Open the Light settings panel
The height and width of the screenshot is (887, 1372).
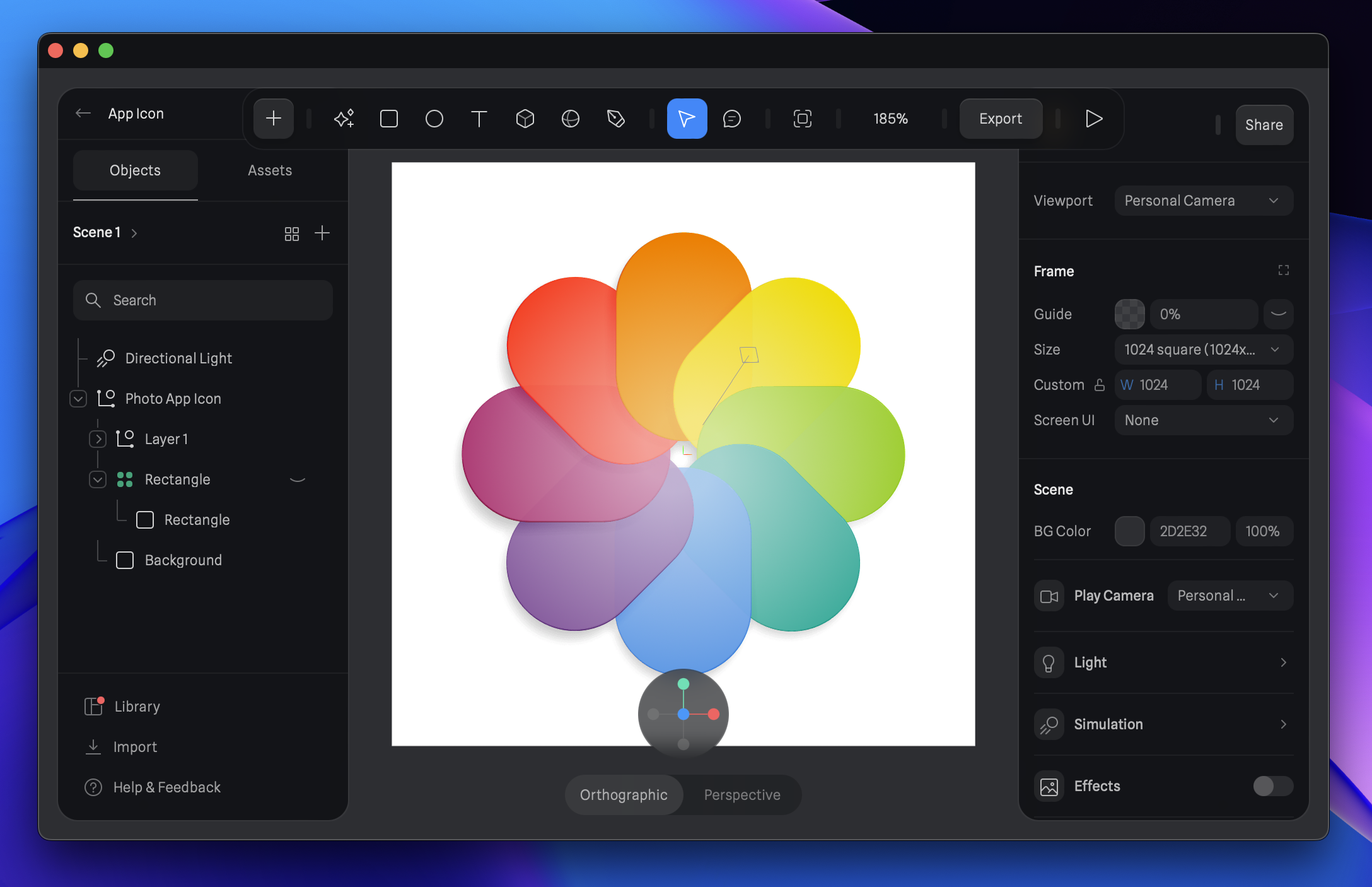tap(1162, 662)
